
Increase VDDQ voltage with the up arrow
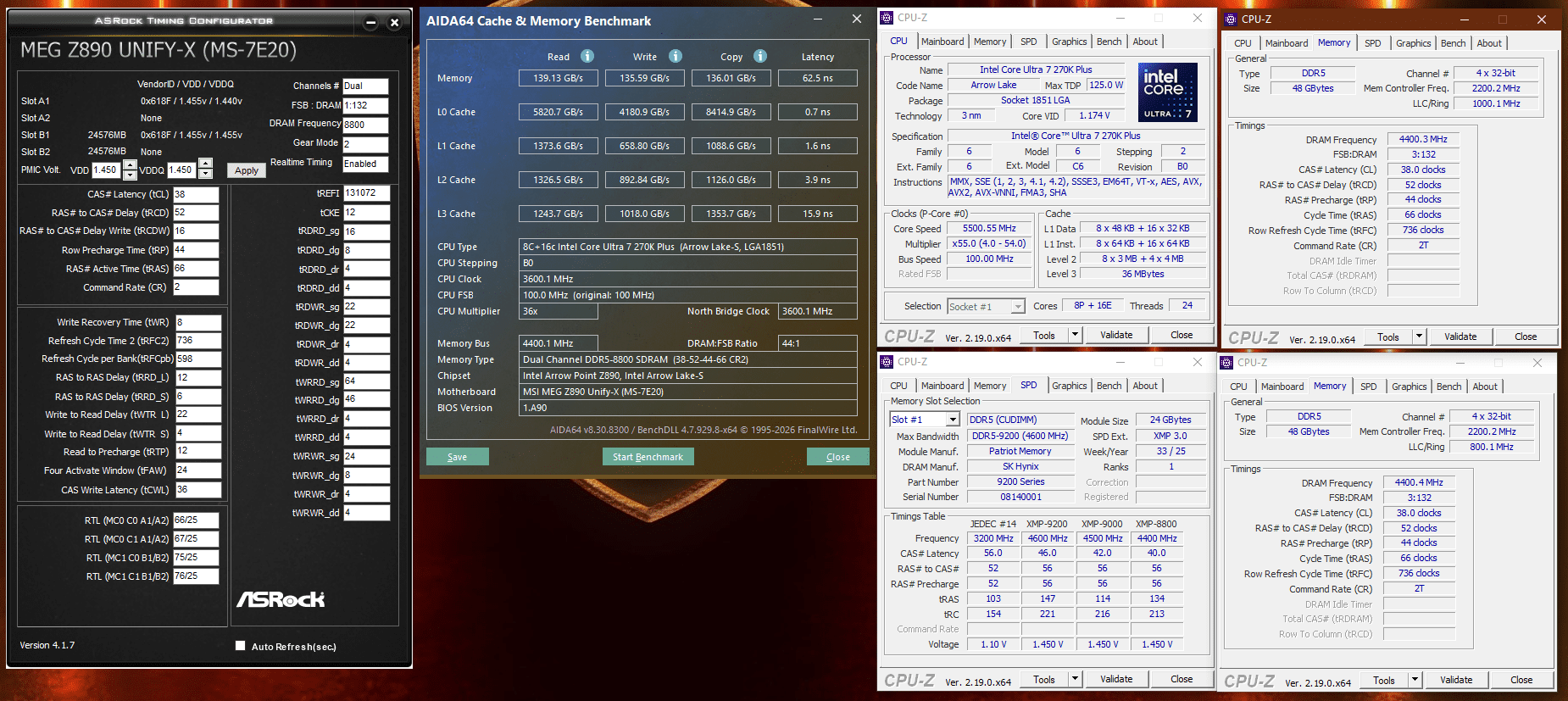(206, 164)
